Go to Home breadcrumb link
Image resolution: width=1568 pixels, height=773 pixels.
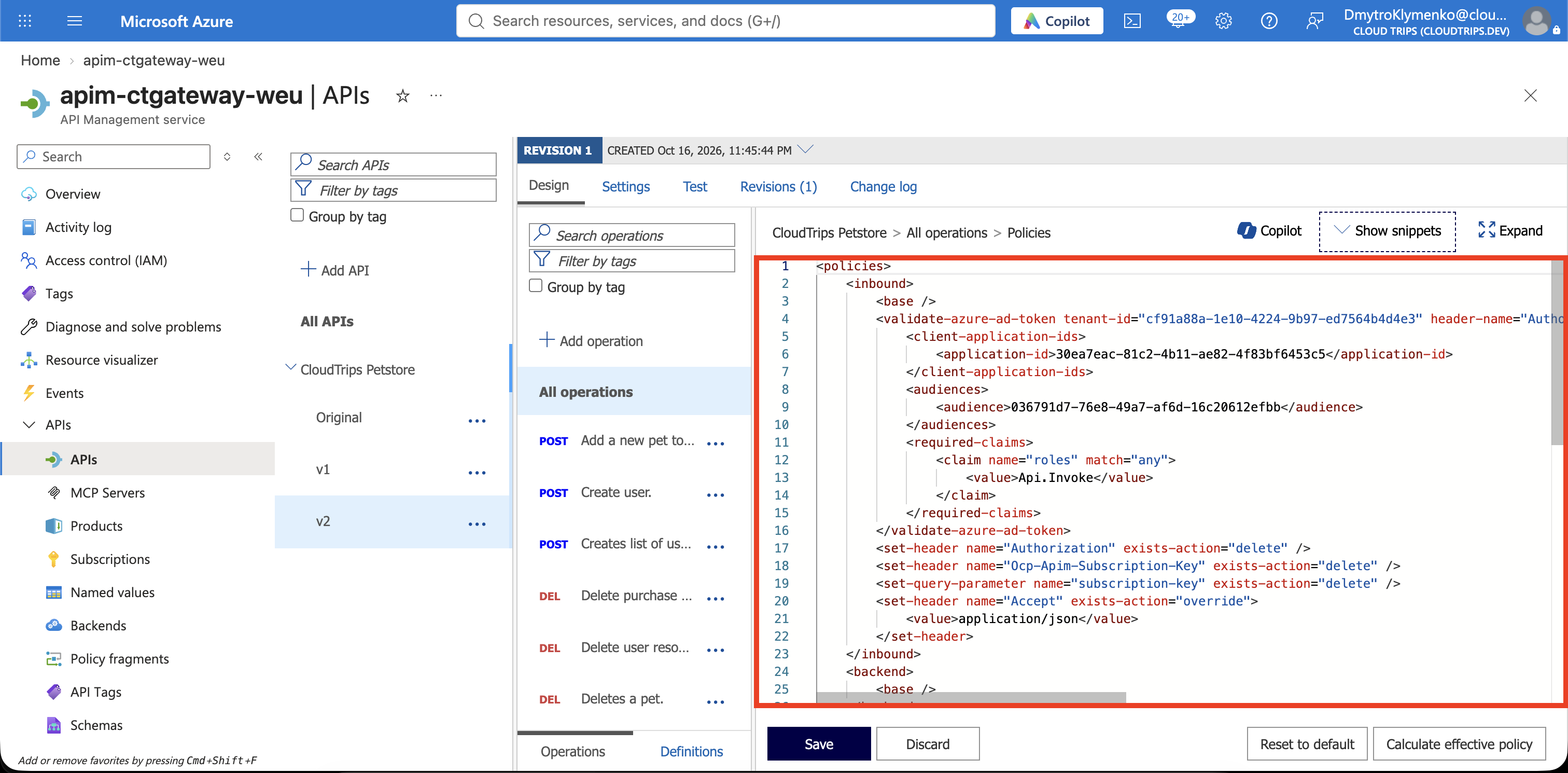[x=40, y=60]
